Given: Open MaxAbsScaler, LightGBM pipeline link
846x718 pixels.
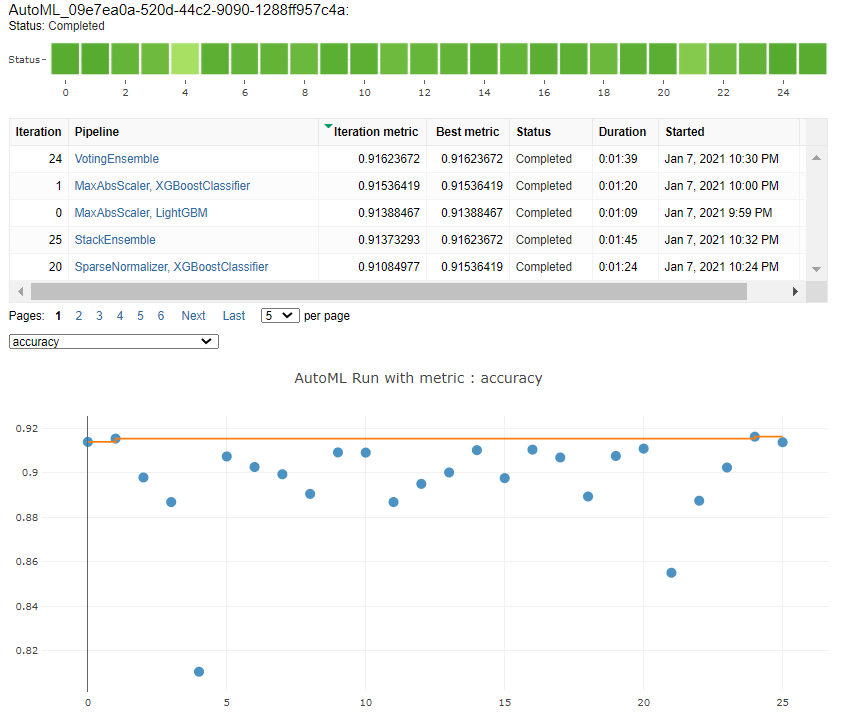Looking at the screenshot, I should click(141, 213).
